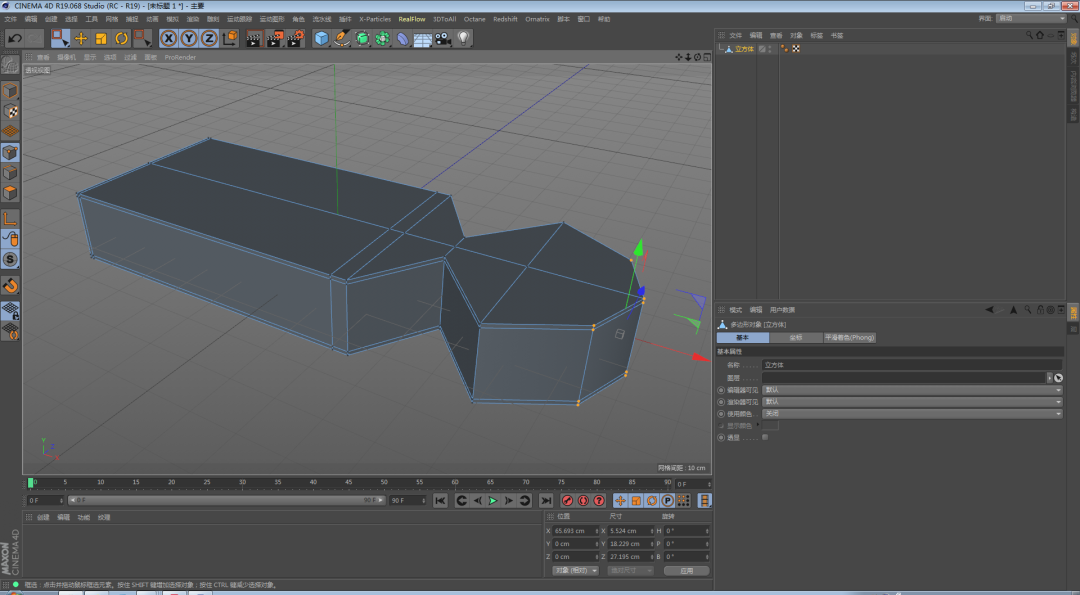Click the Render to Picture Viewer clapperboard
The height and width of the screenshot is (595, 1080).
click(274, 38)
